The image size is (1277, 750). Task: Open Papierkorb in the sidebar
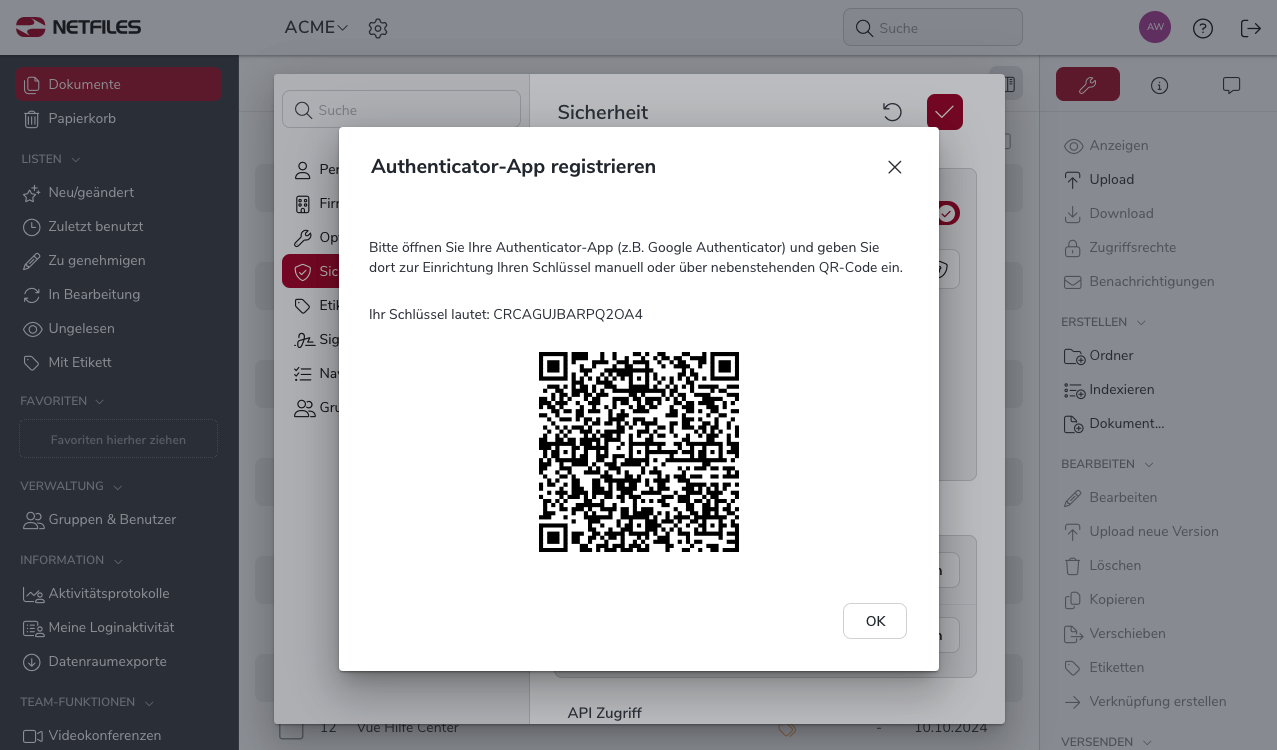click(x=81, y=119)
